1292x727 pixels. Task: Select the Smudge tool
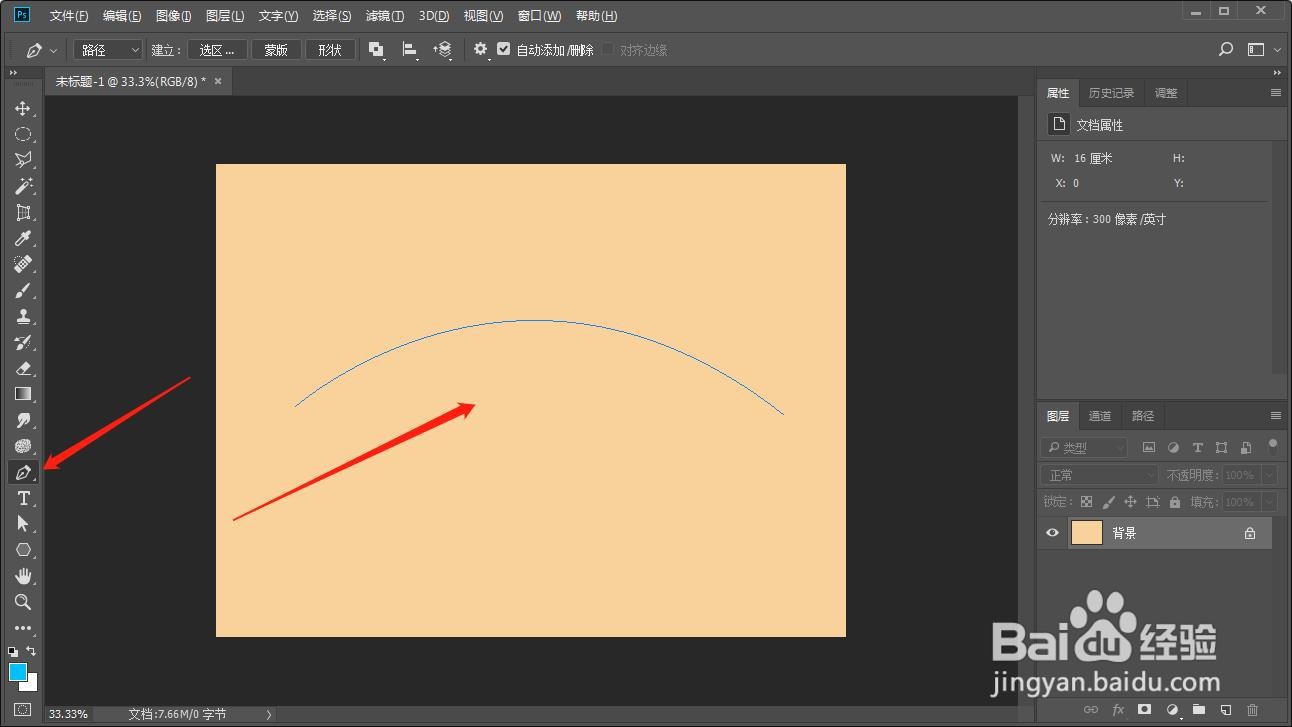(23, 420)
